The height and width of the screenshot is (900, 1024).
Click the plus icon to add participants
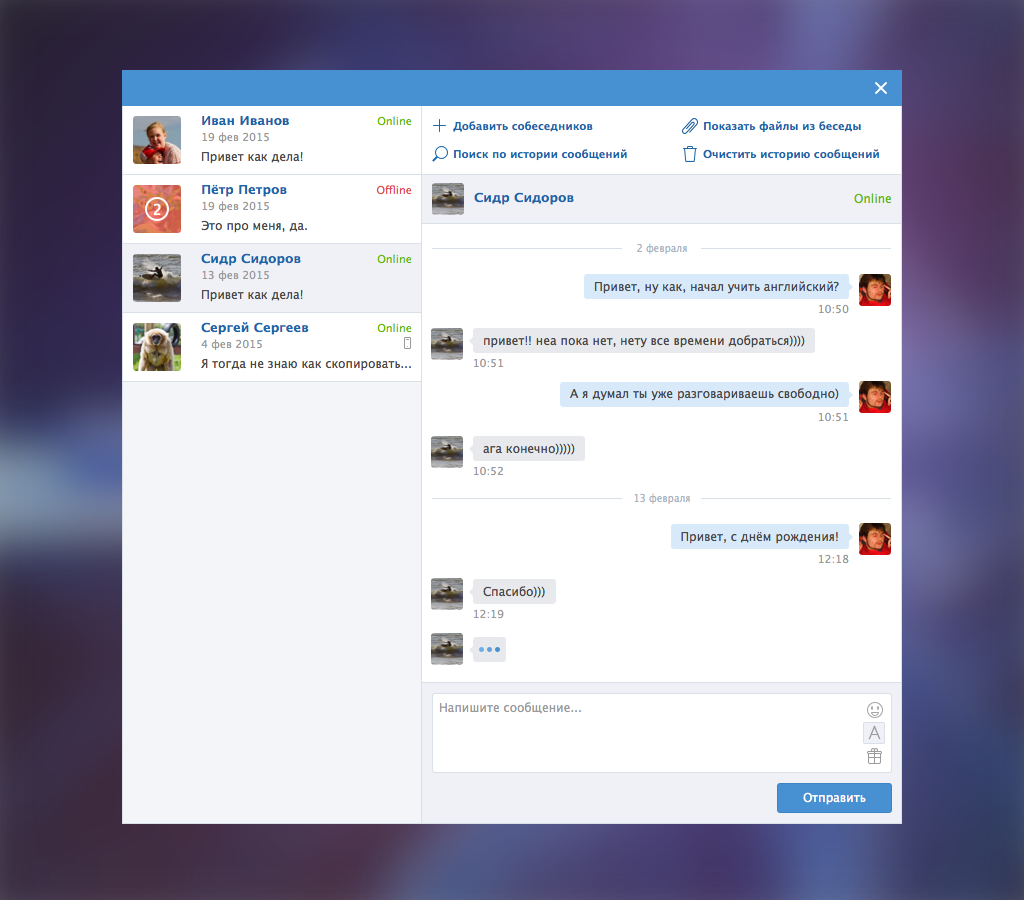point(440,126)
